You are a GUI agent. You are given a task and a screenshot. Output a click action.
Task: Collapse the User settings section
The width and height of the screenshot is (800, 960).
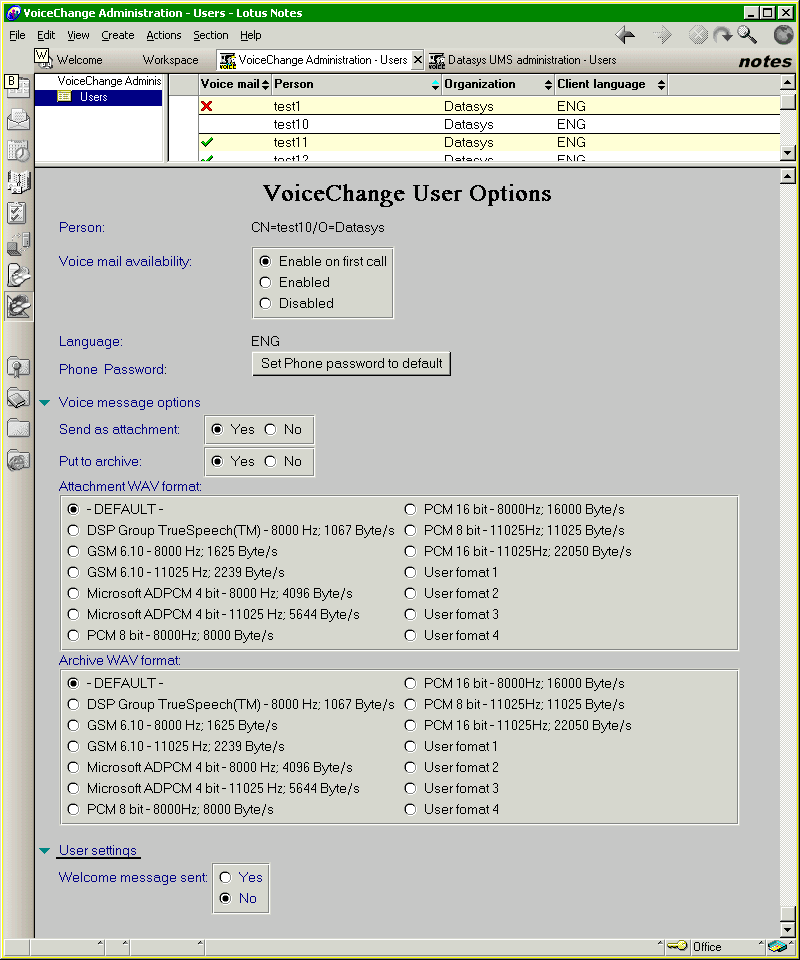45,850
